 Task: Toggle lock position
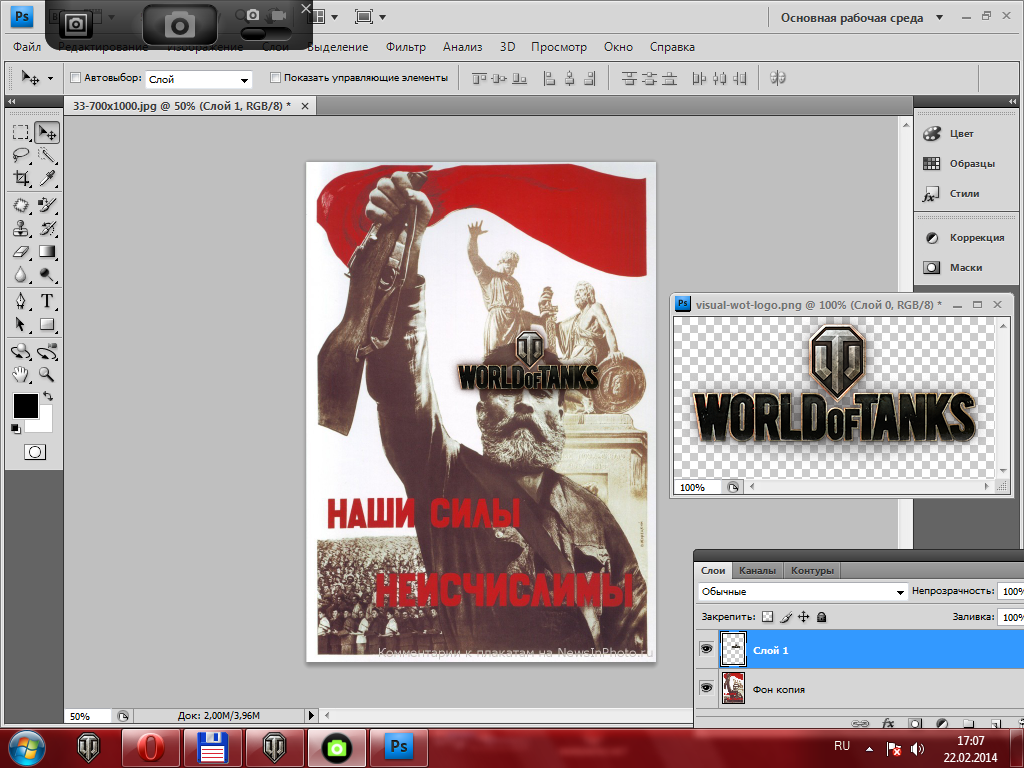(x=804, y=616)
